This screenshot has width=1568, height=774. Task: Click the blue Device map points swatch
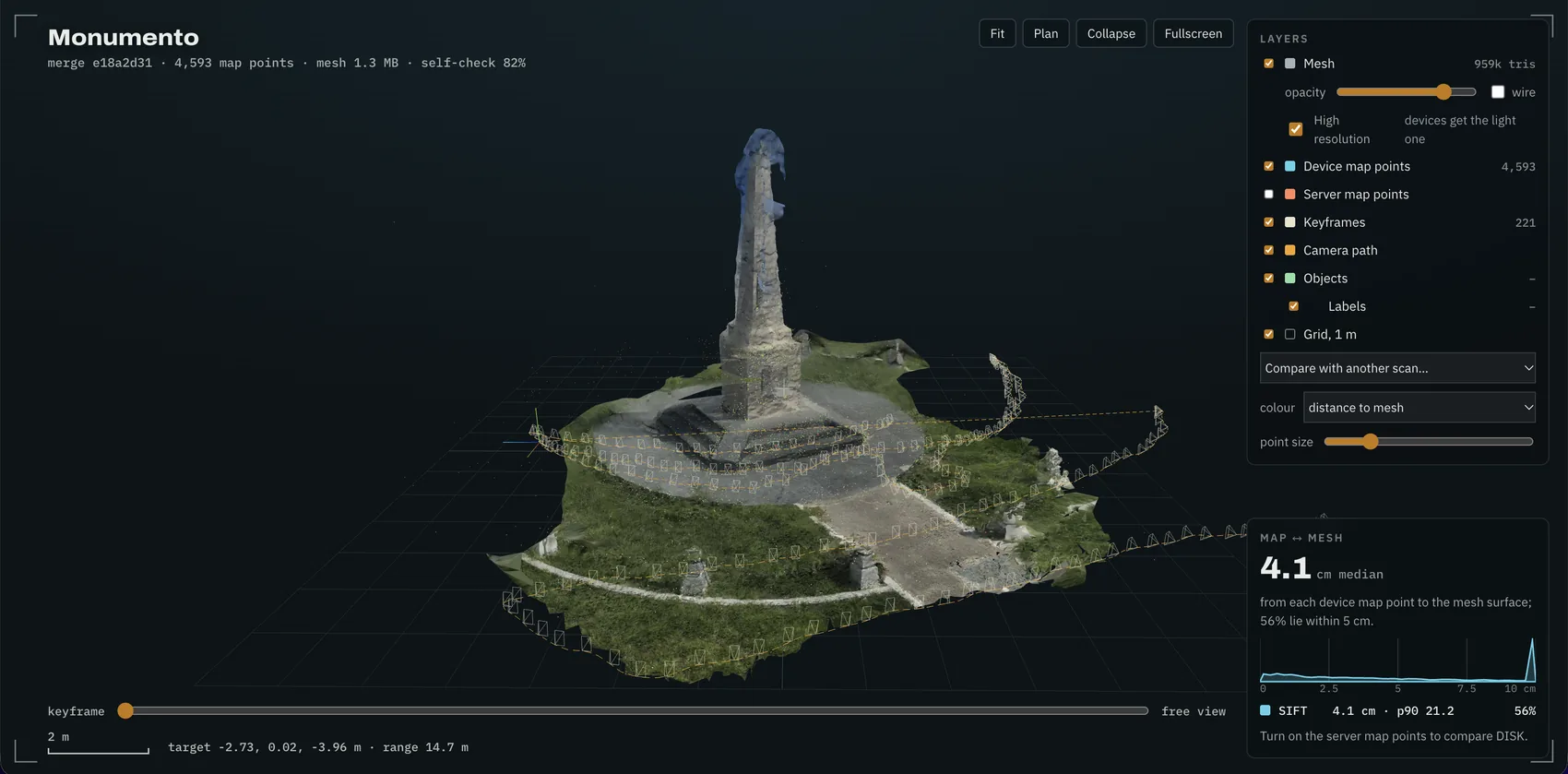(x=1289, y=166)
